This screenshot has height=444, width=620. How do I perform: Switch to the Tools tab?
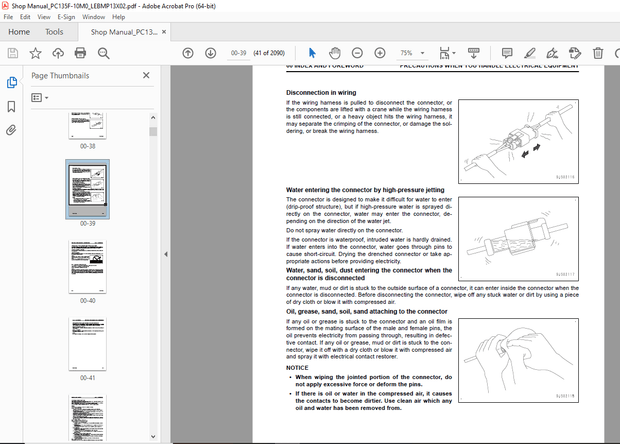click(54, 32)
